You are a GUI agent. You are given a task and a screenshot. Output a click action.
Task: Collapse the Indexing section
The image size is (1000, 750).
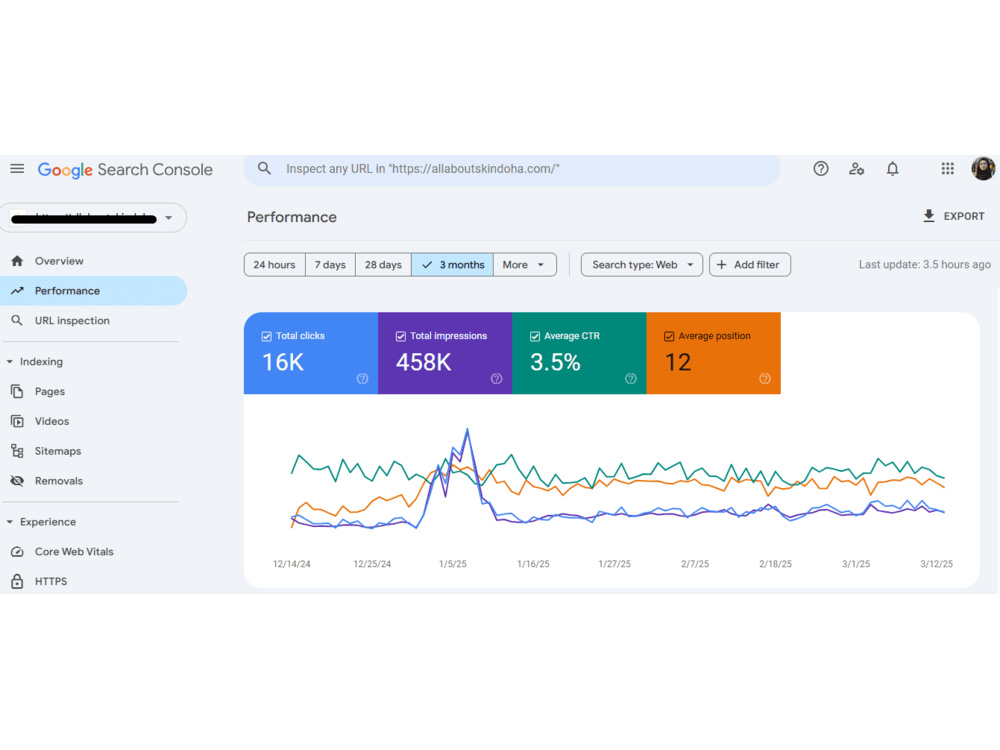[x=10, y=362]
